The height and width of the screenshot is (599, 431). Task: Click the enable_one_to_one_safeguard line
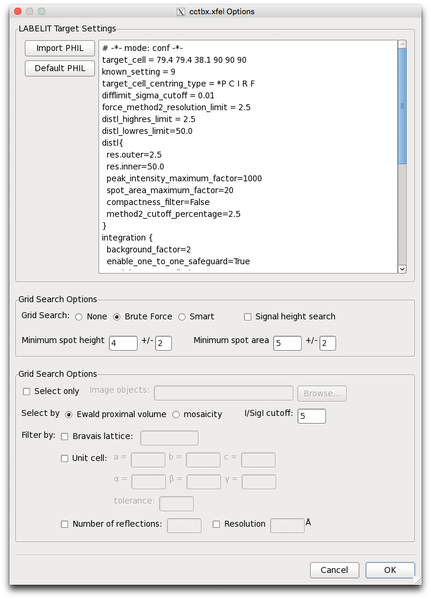click(178, 261)
